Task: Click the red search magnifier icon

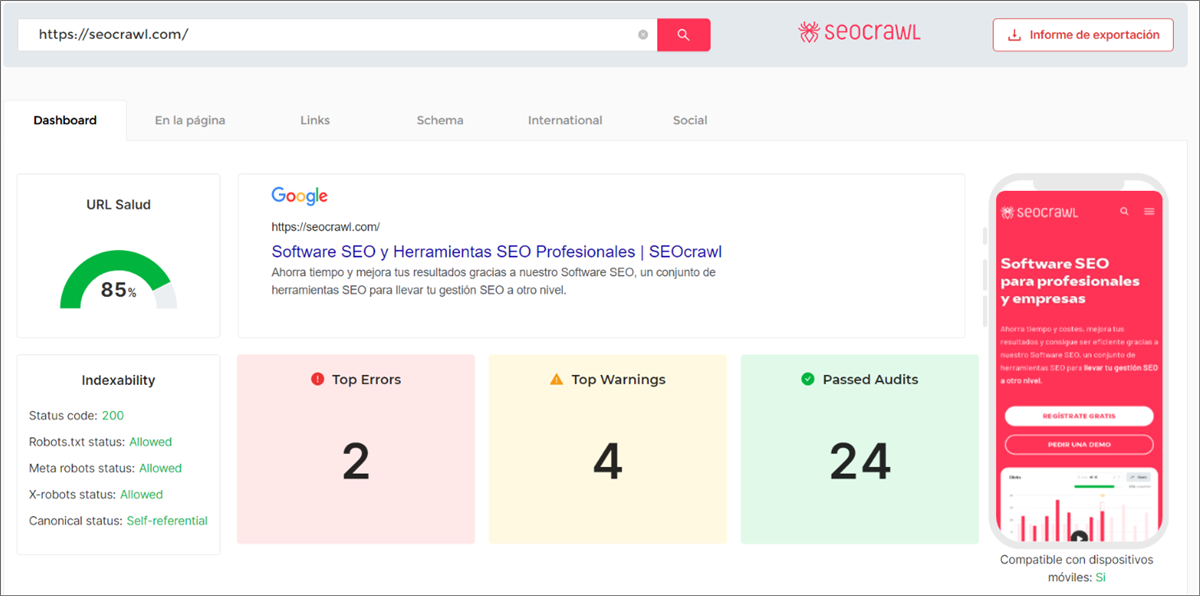Action: [x=683, y=34]
